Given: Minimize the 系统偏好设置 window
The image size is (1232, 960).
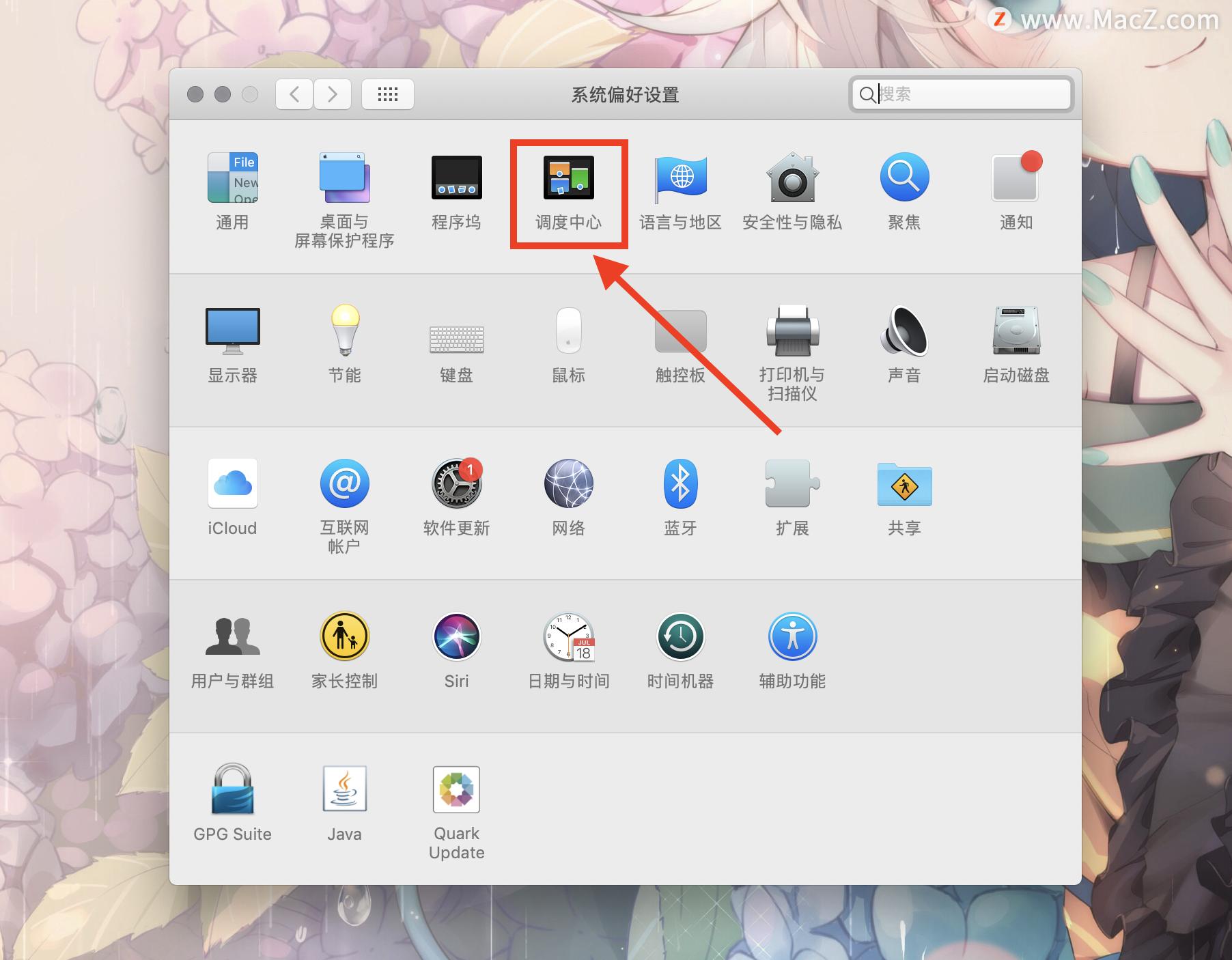Looking at the screenshot, I should click(x=223, y=94).
